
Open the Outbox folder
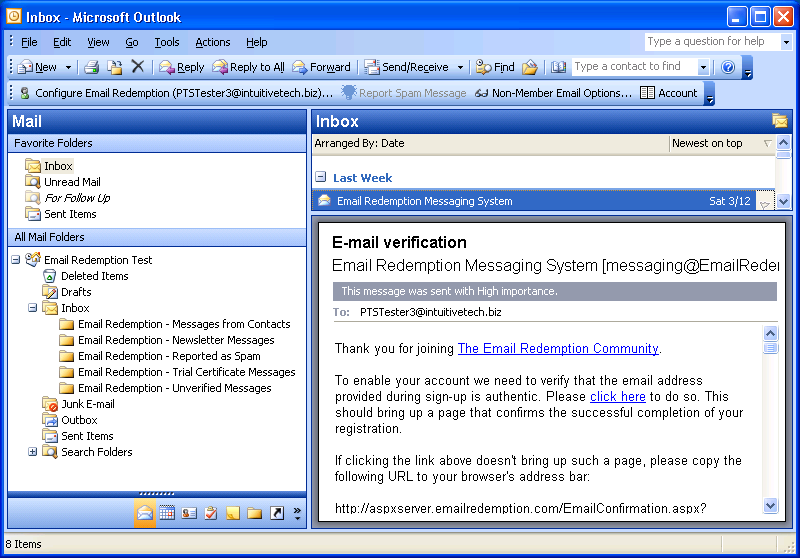79,420
